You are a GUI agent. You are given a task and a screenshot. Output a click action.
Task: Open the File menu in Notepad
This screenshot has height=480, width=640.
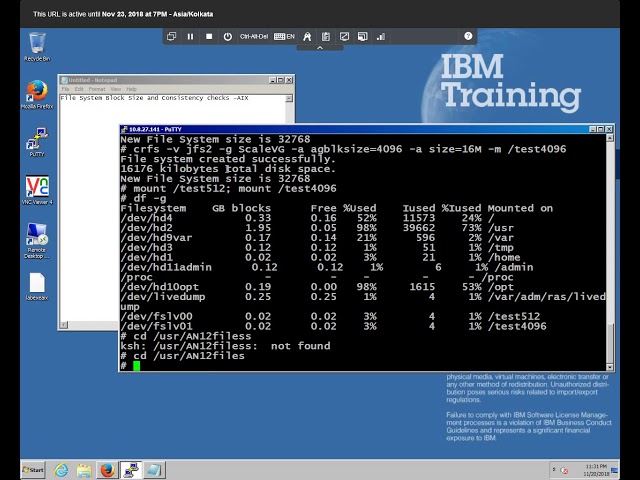65,89
